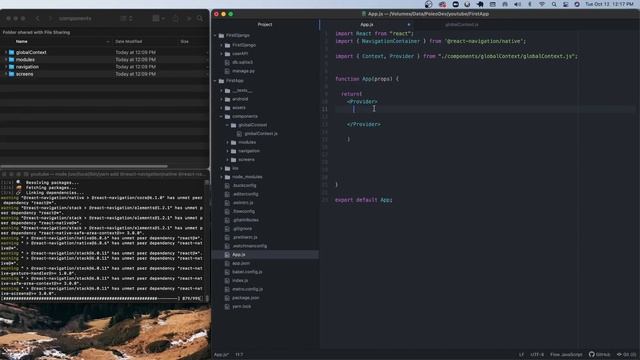Select the node_modules folder in tree

coord(247,177)
